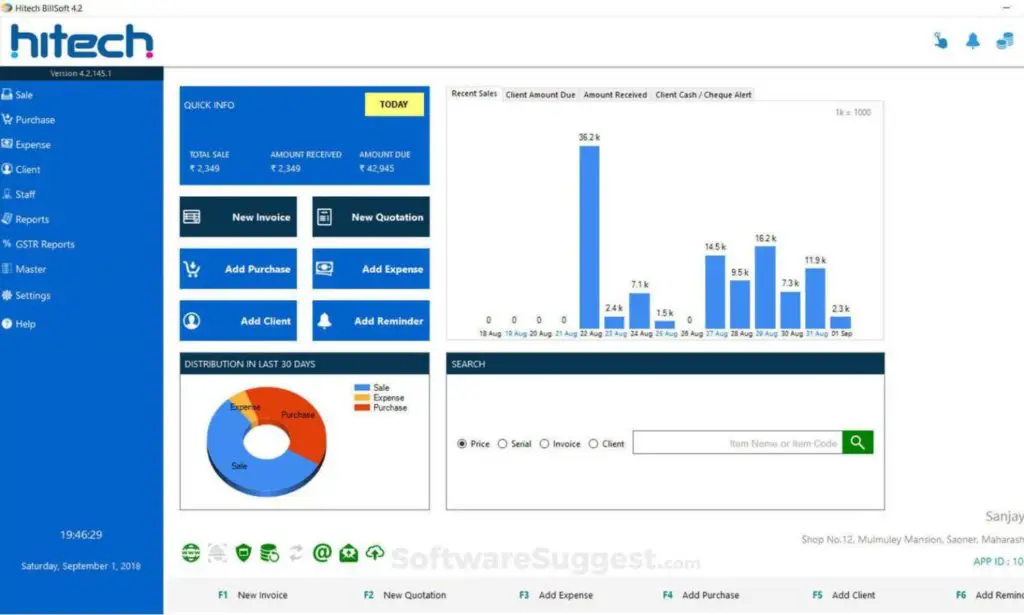1024x615 pixels.
Task: Click the green shield icon
Action: pyautogui.click(x=243, y=553)
